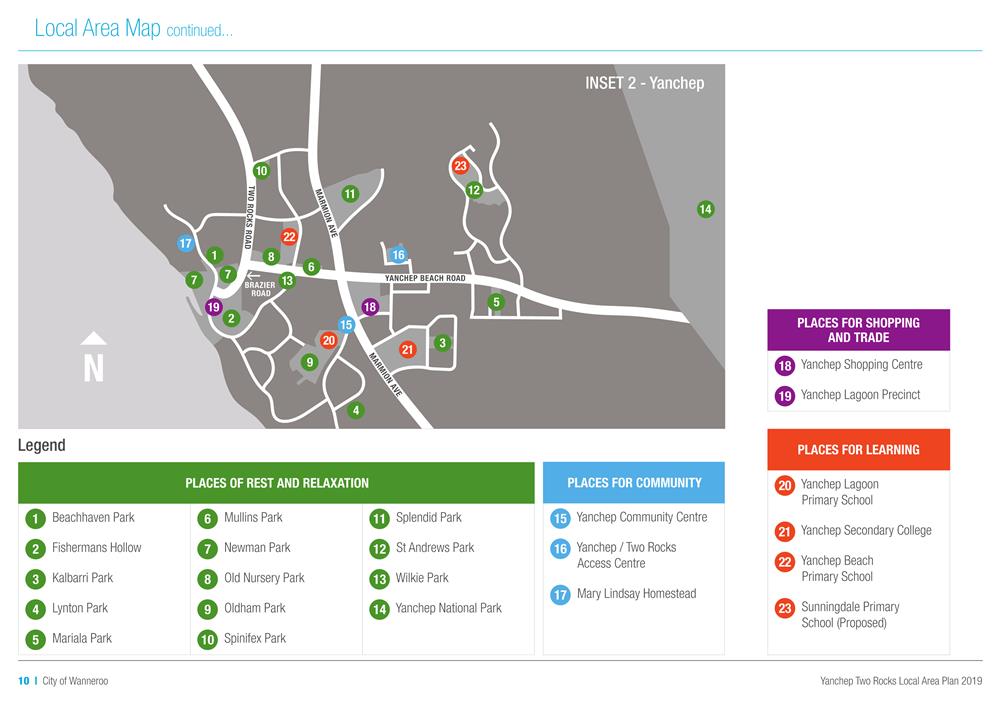
Task: Click the Brazier Road label on map
Action: [x=260, y=288]
